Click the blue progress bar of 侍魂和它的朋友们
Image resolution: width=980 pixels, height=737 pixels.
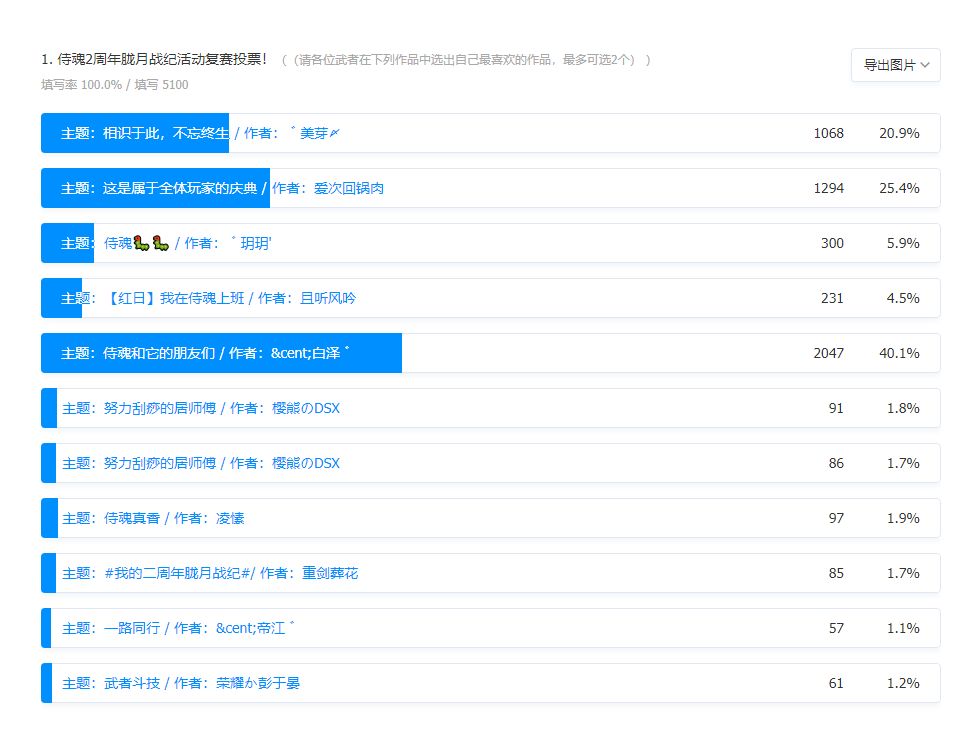(221, 353)
